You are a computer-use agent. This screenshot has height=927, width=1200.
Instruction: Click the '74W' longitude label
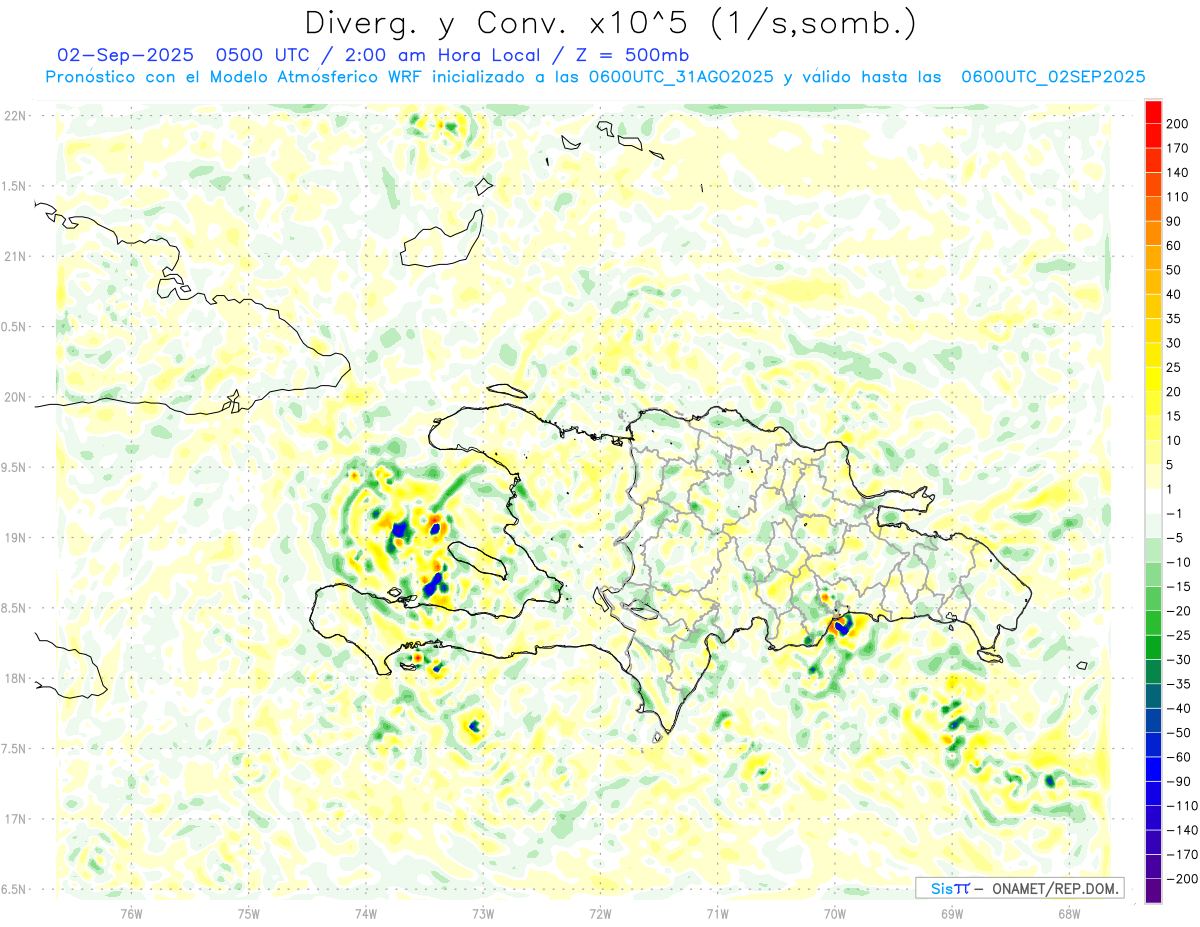coord(366,913)
